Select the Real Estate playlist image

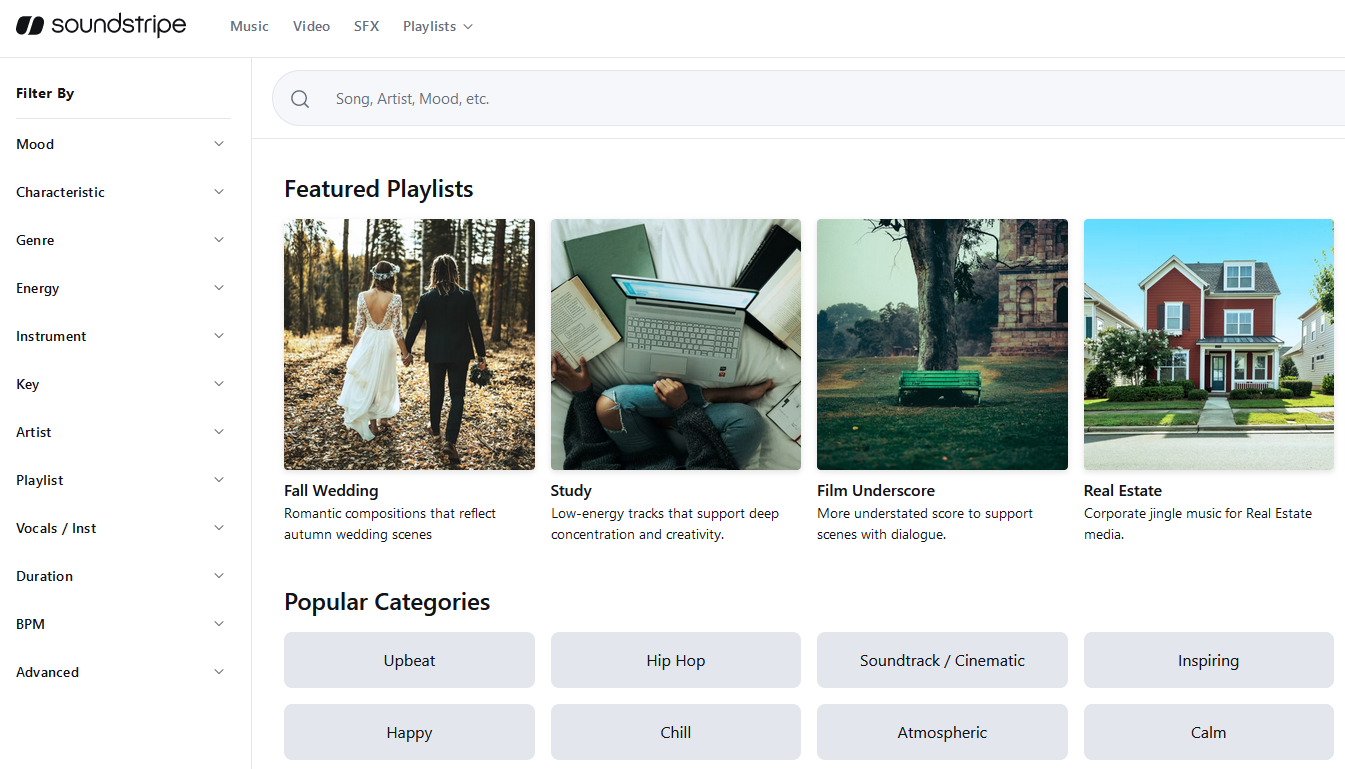1208,344
